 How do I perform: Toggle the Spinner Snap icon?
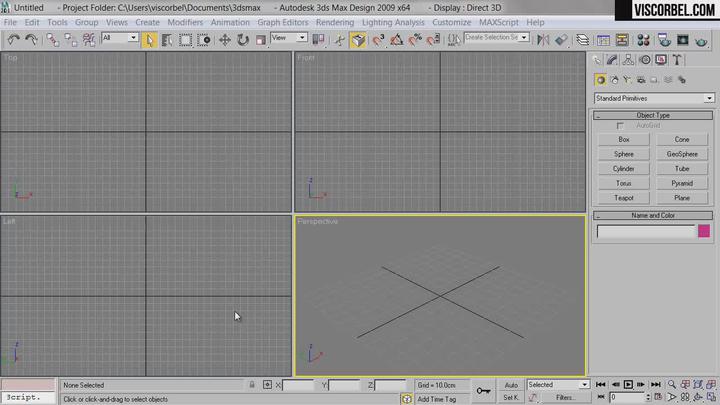(x=433, y=40)
